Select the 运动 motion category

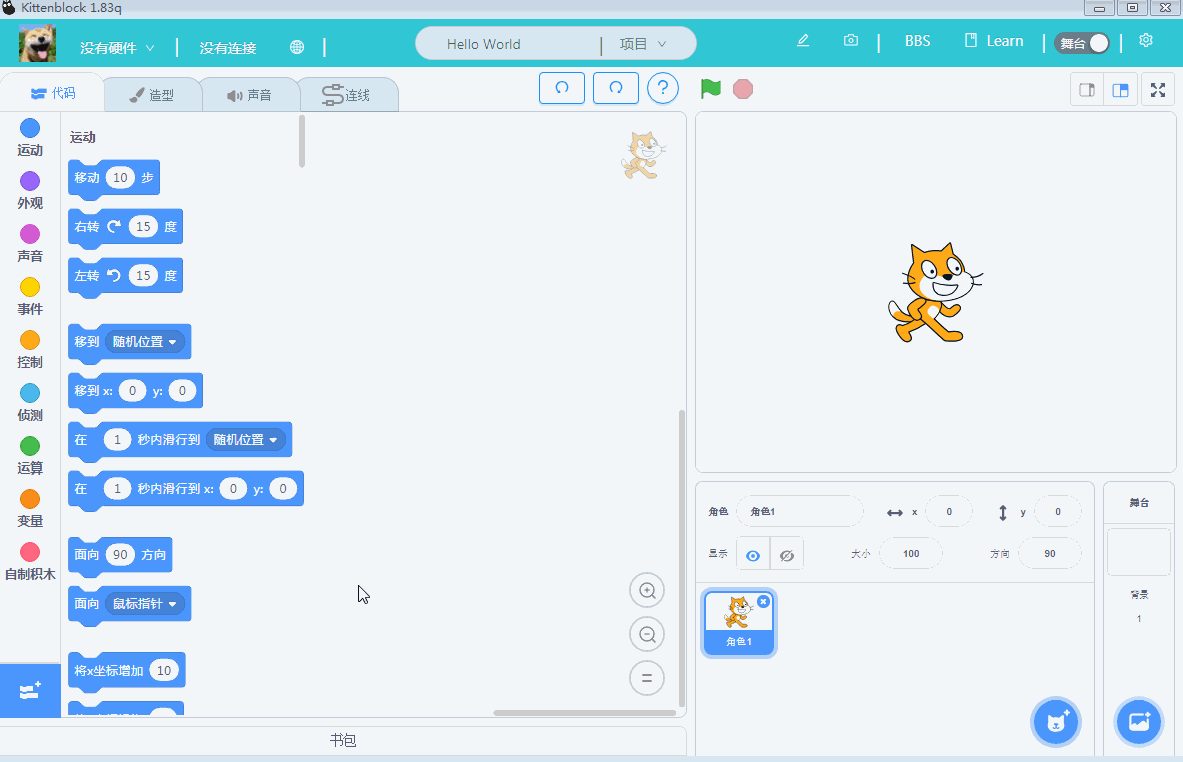coord(30,138)
